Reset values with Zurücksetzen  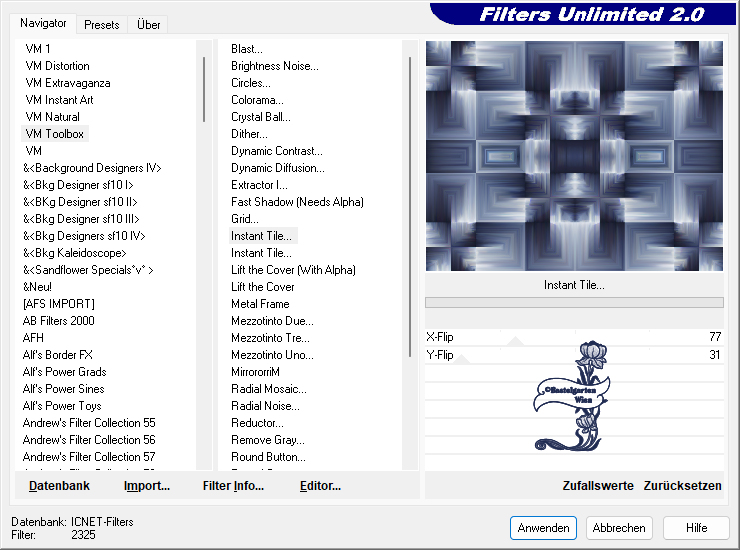click(x=682, y=485)
